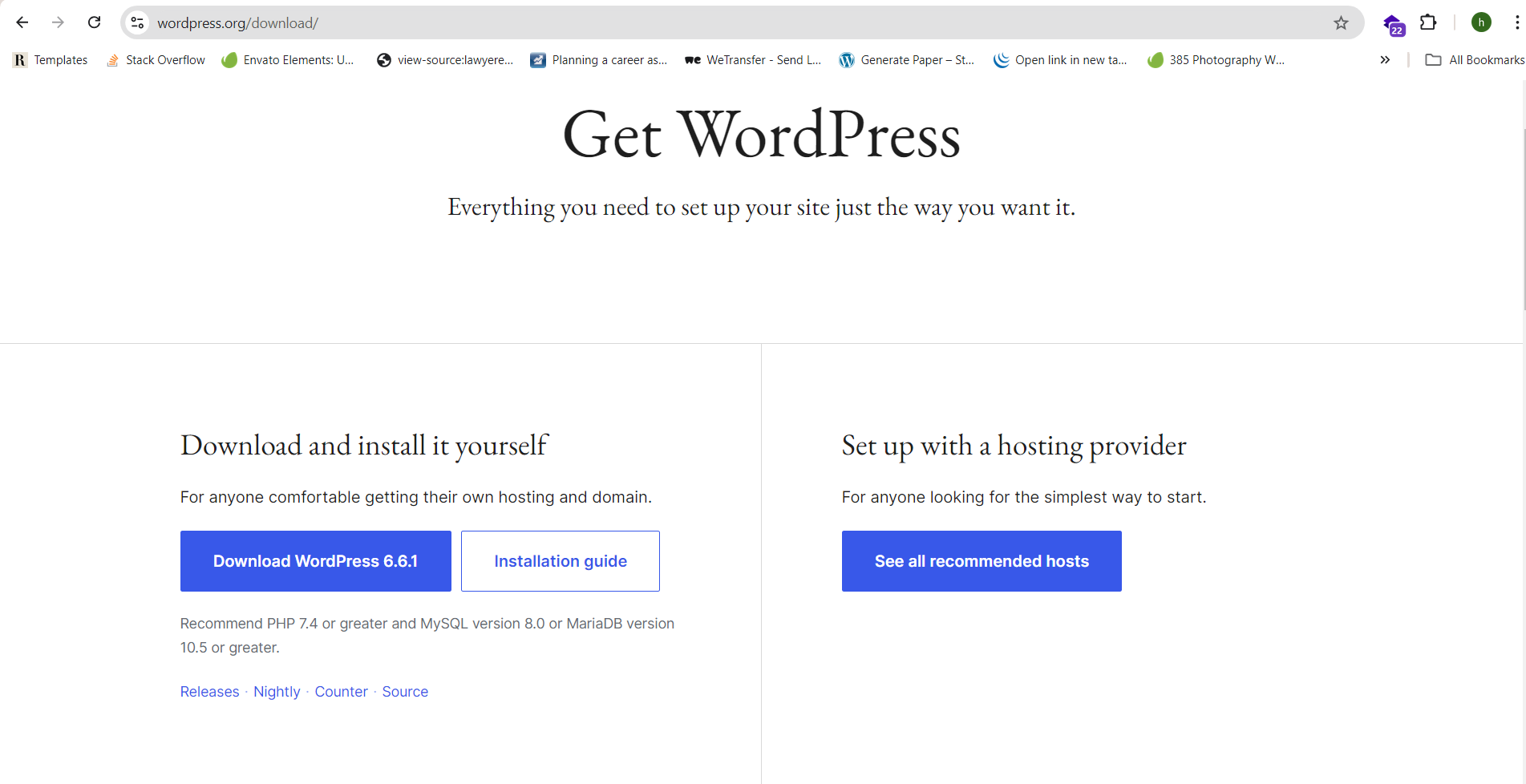The height and width of the screenshot is (784, 1526).
Task: Open the All Bookmarks folder icon
Action: pyautogui.click(x=1434, y=59)
